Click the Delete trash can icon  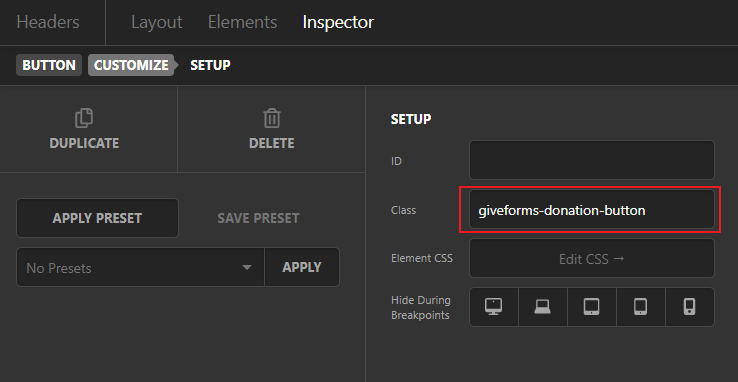pos(272,118)
